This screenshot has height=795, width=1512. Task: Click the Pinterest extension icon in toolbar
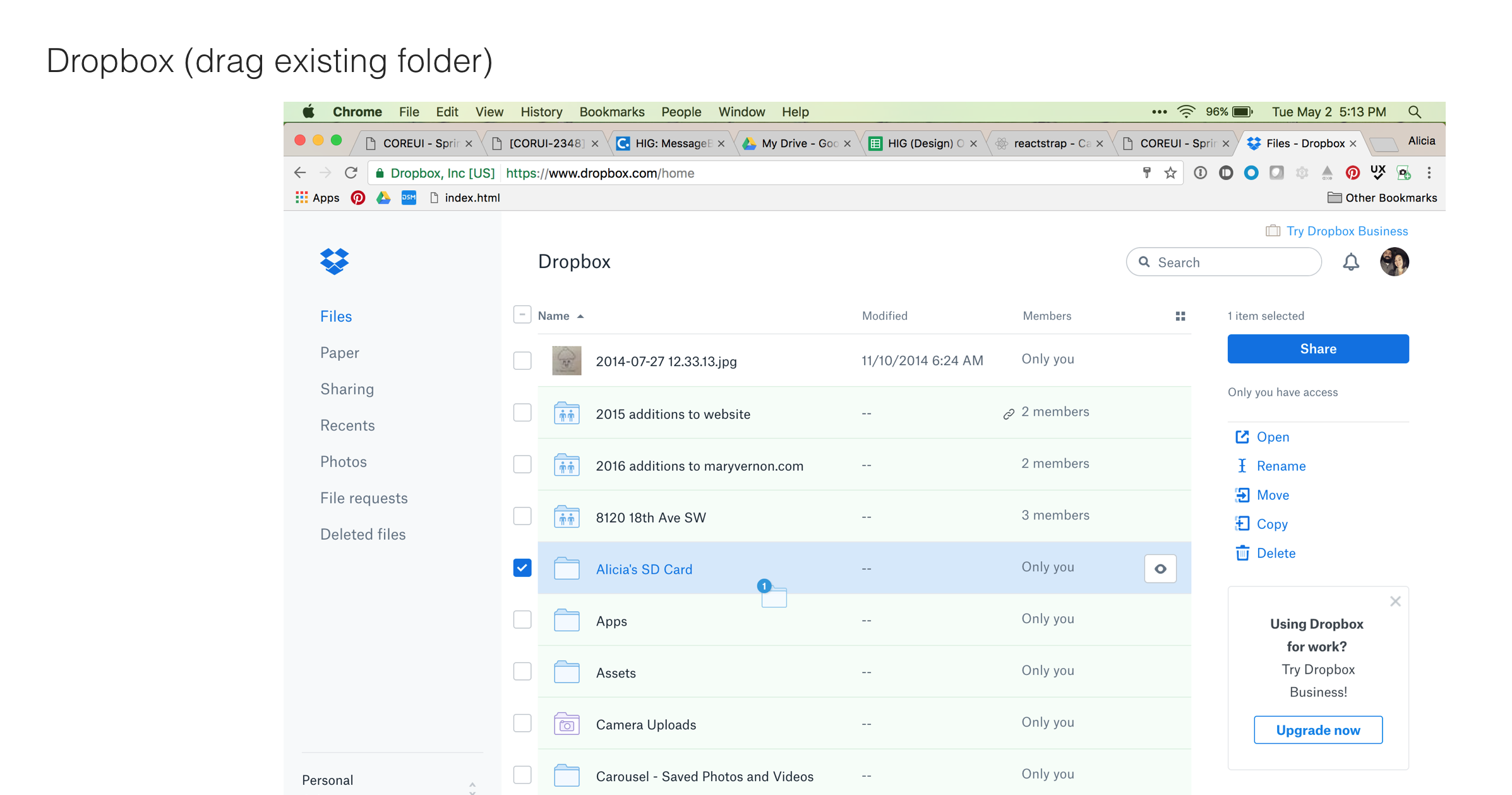point(1352,173)
